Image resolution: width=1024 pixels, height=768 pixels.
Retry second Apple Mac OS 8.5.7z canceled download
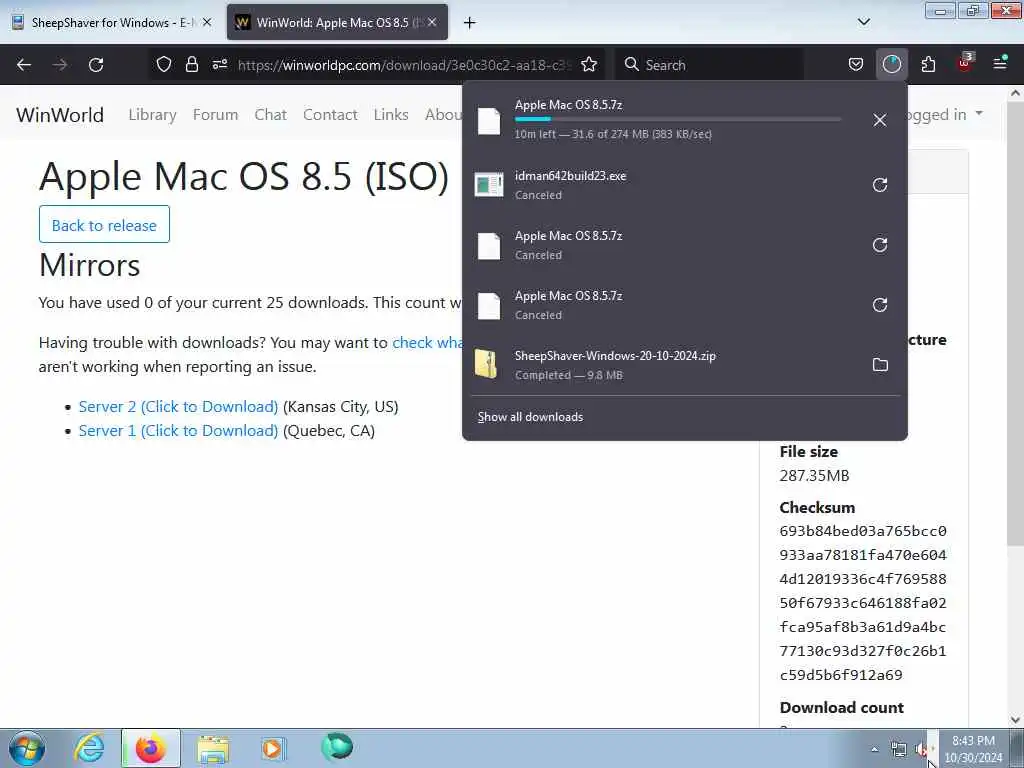click(x=880, y=245)
